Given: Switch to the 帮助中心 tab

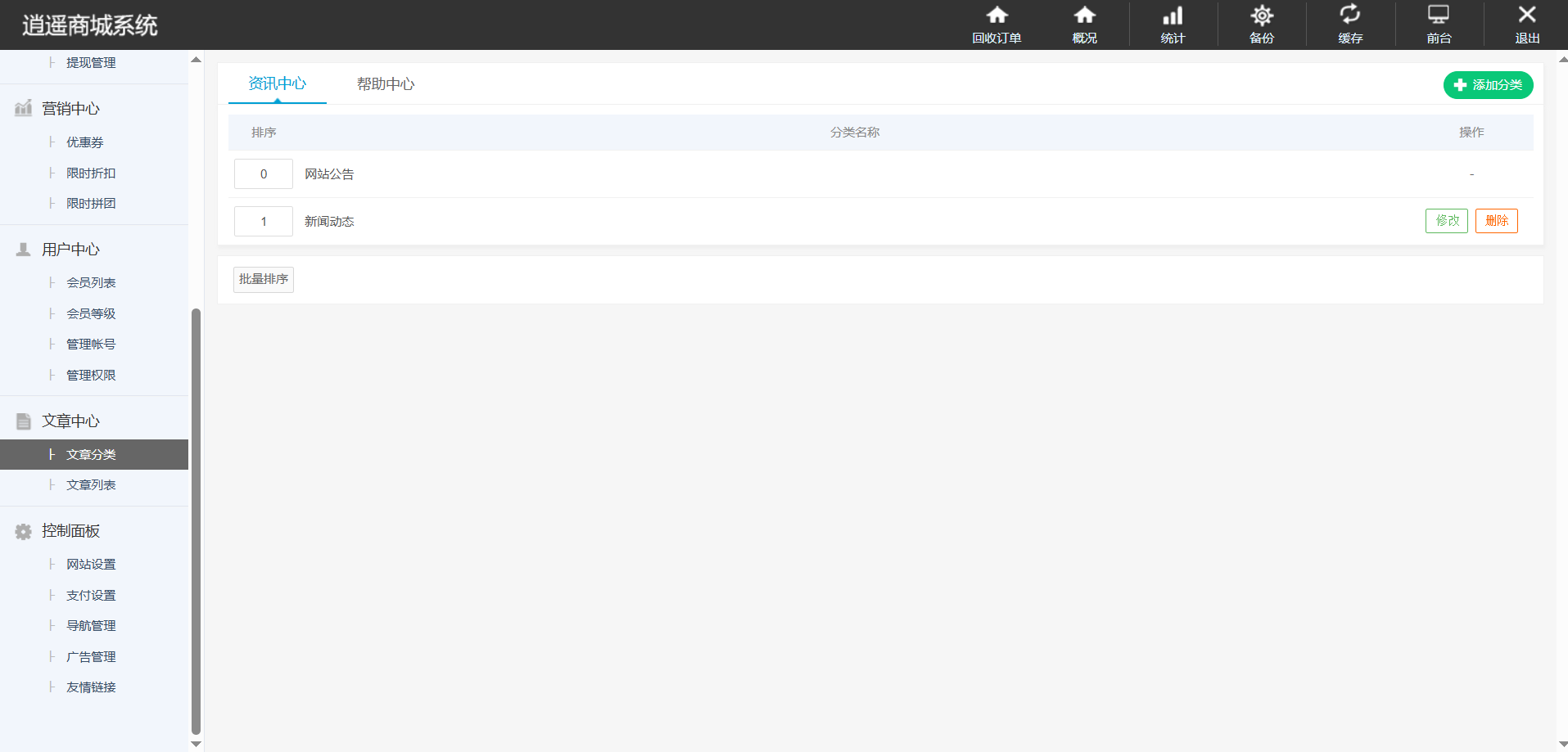Looking at the screenshot, I should (x=385, y=84).
